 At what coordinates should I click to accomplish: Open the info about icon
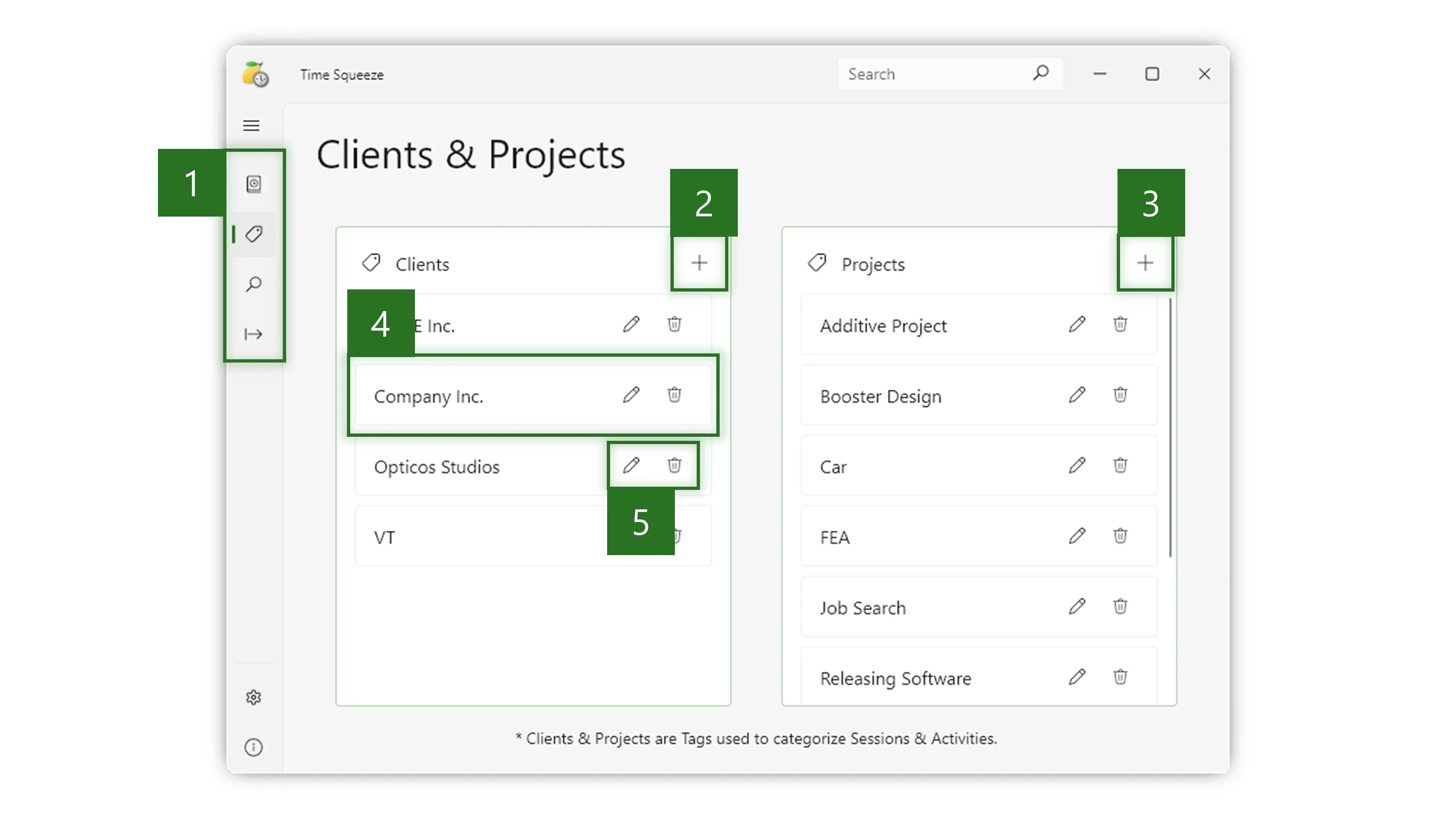[254, 747]
